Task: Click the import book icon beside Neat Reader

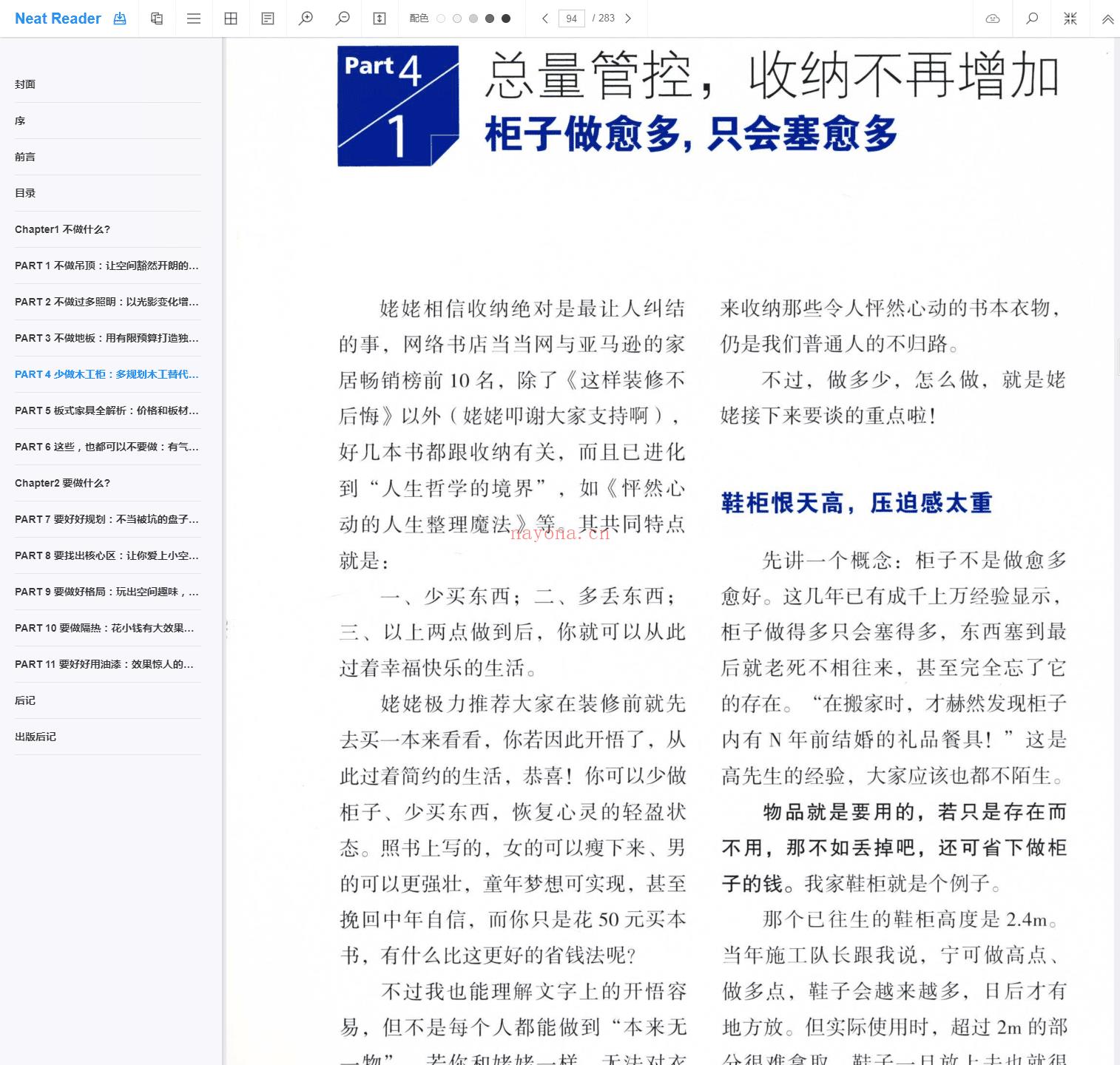Action: tap(120, 18)
